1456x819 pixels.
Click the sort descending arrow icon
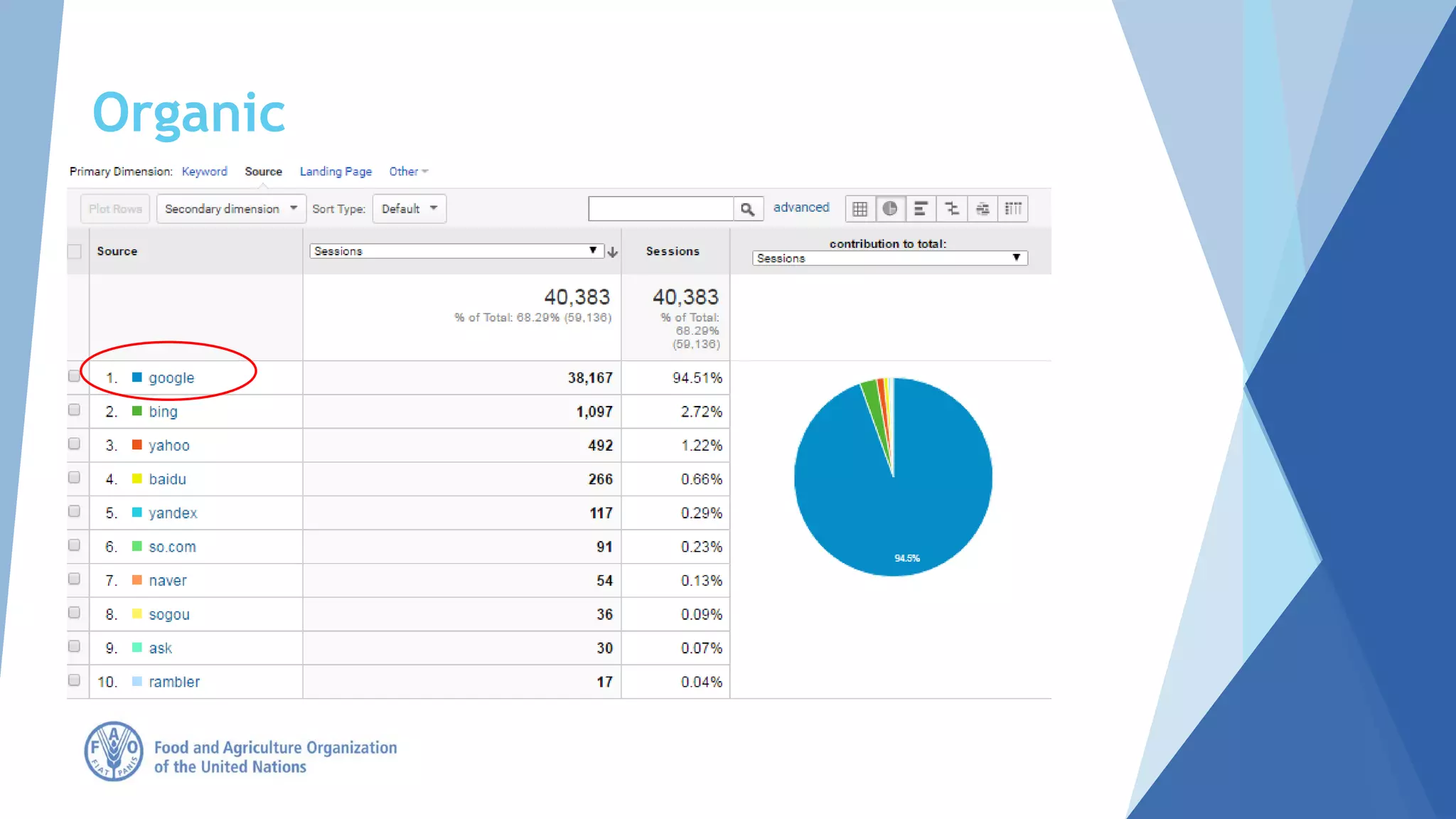pyautogui.click(x=613, y=252)
